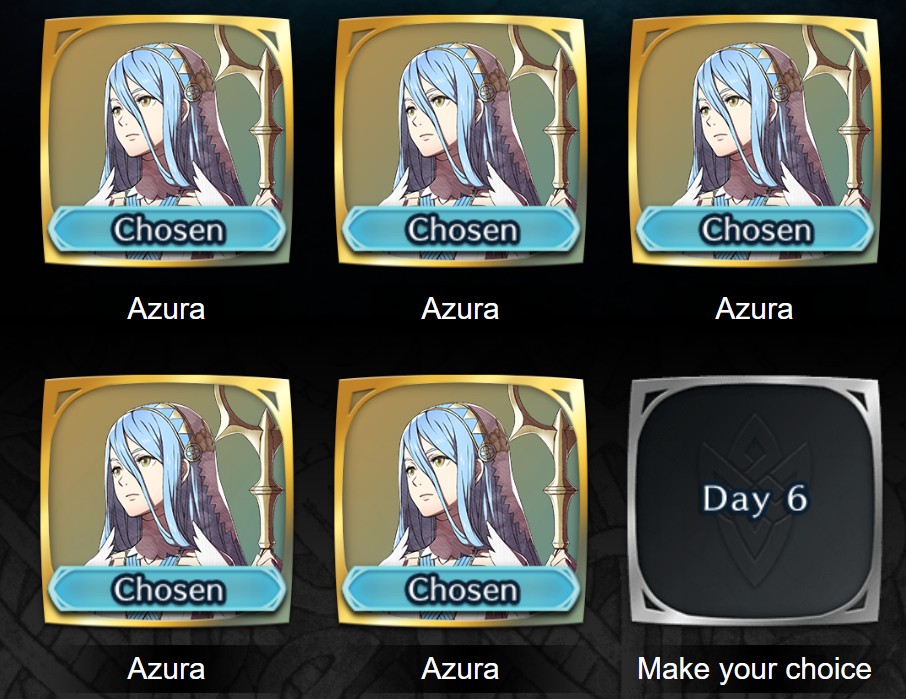The height and width of the screenshot is (699, 906).
Task: Click Chosen badge on top-right portrait
Action: 755,230
